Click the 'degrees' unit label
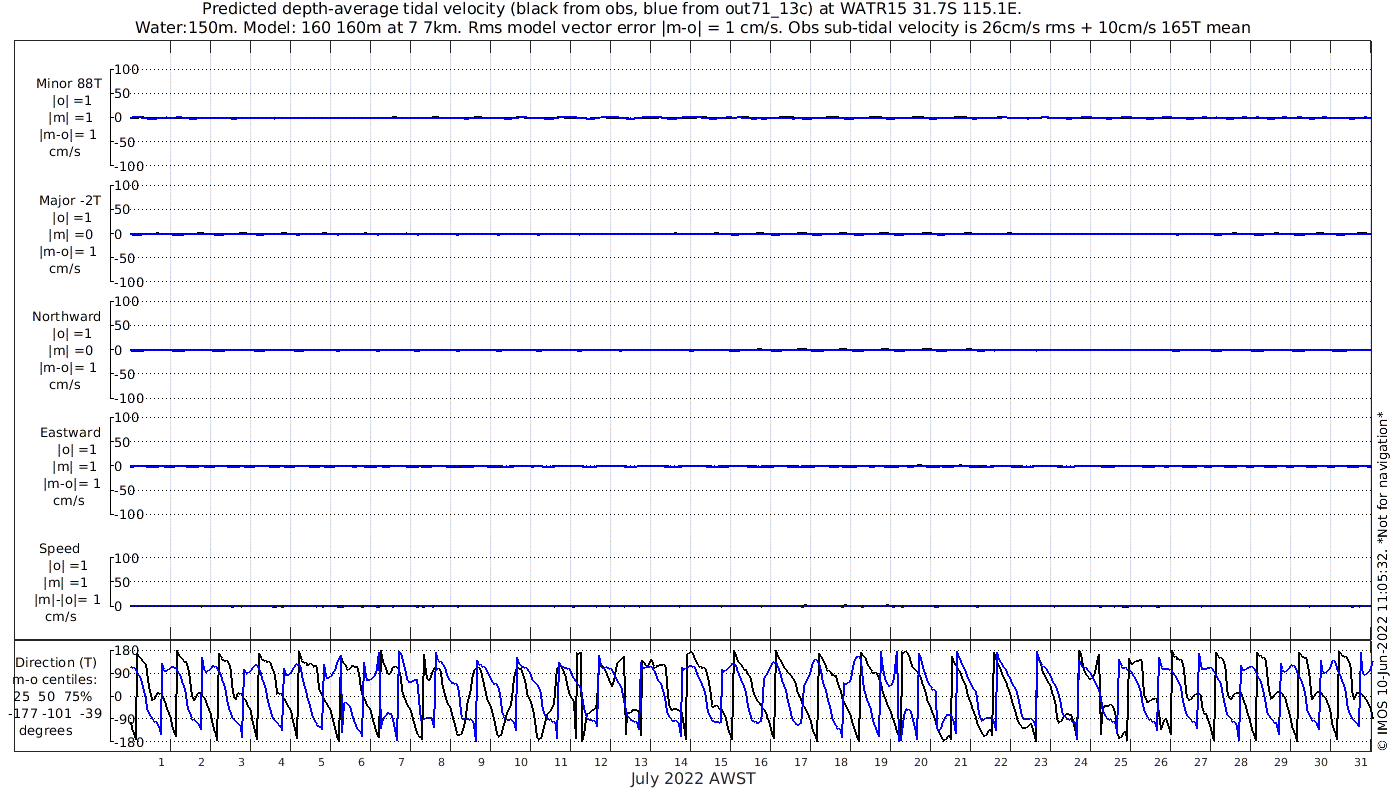Image resolution: width=1400 pixels, height=800 pixels. (44, 731)
